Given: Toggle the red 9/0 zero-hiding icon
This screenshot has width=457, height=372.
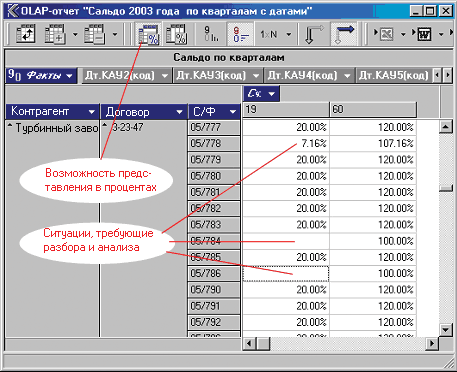Looking at the screenshot, I should pyautogui.click(x=241, y=34).
